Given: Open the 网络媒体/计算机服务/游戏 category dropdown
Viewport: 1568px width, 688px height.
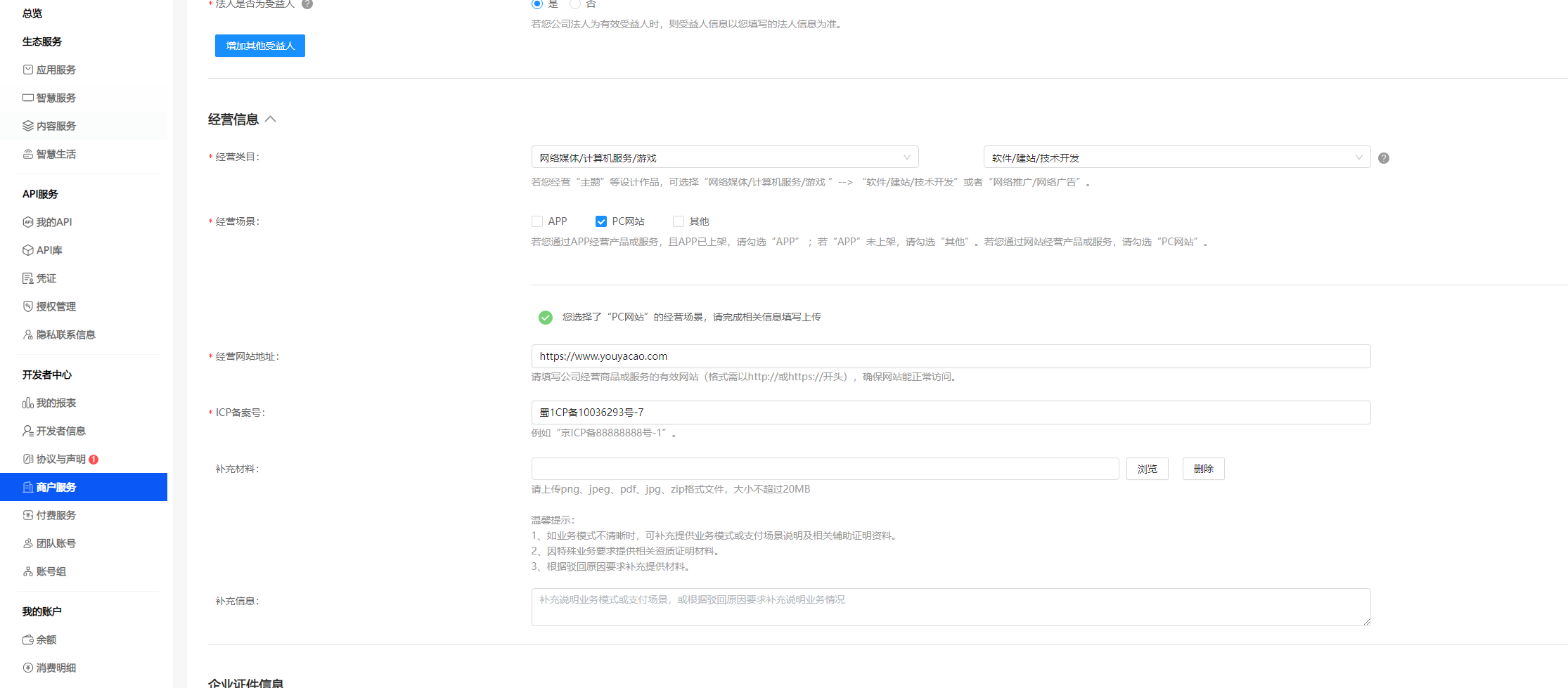Looking at the screenshot, I should (725, 157).
